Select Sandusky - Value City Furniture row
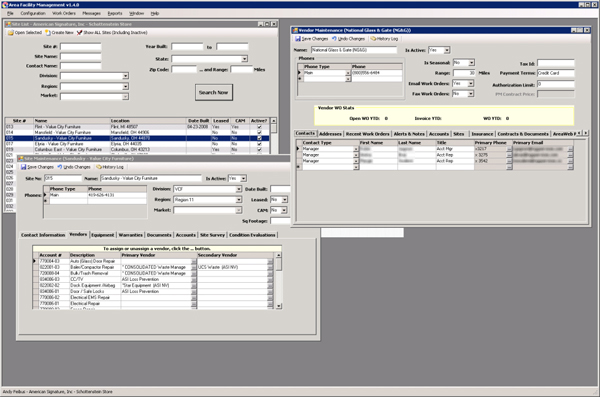The width and height of the screenshot is (600, 397). 137,138
